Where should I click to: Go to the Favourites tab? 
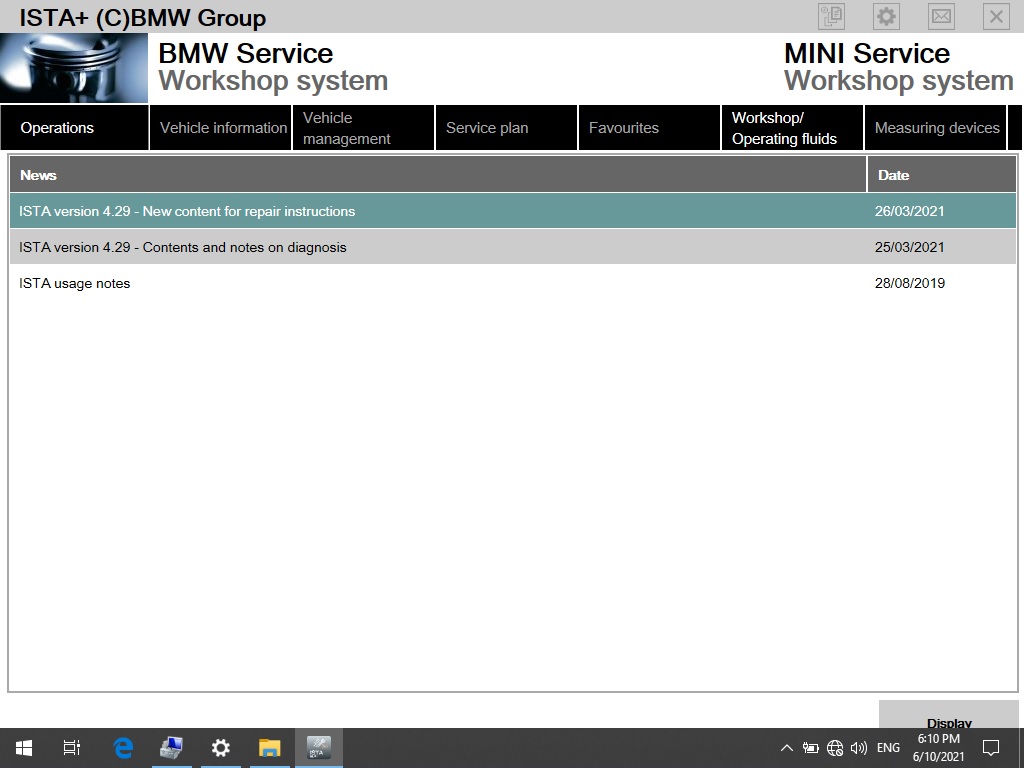623,128
